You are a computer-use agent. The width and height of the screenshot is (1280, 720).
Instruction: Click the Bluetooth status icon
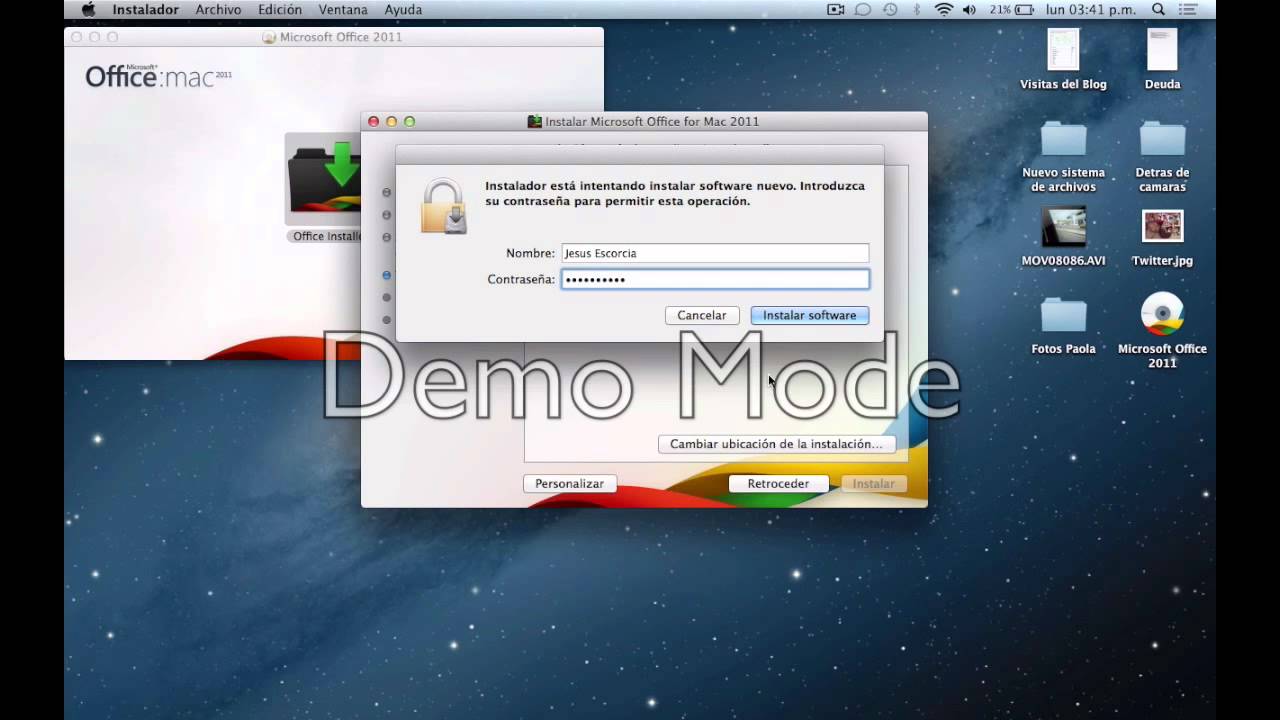coord(917,9)
